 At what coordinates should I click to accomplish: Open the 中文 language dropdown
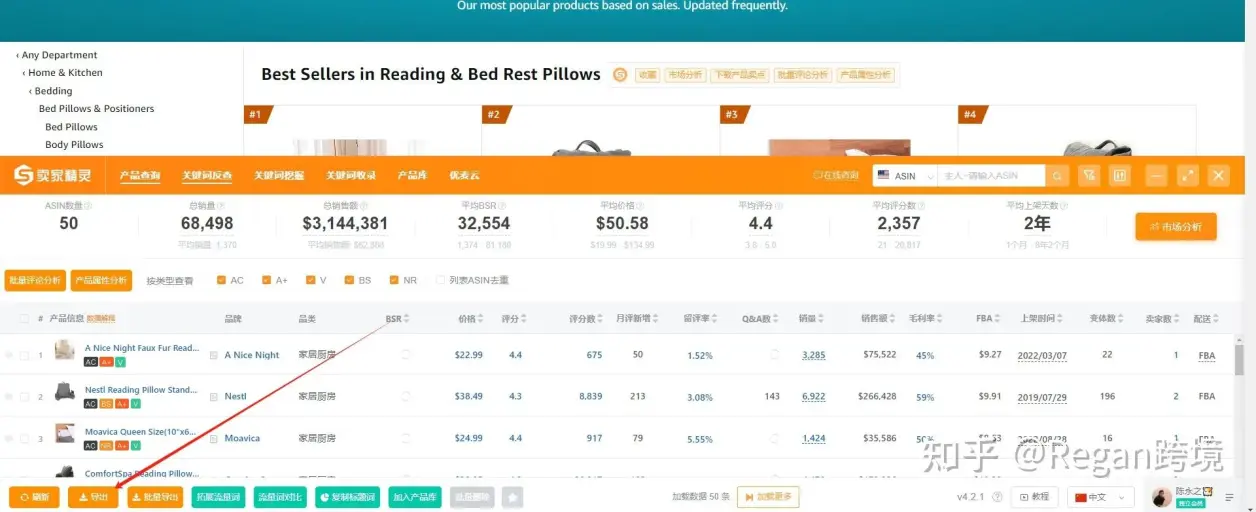pos(1100,497)
